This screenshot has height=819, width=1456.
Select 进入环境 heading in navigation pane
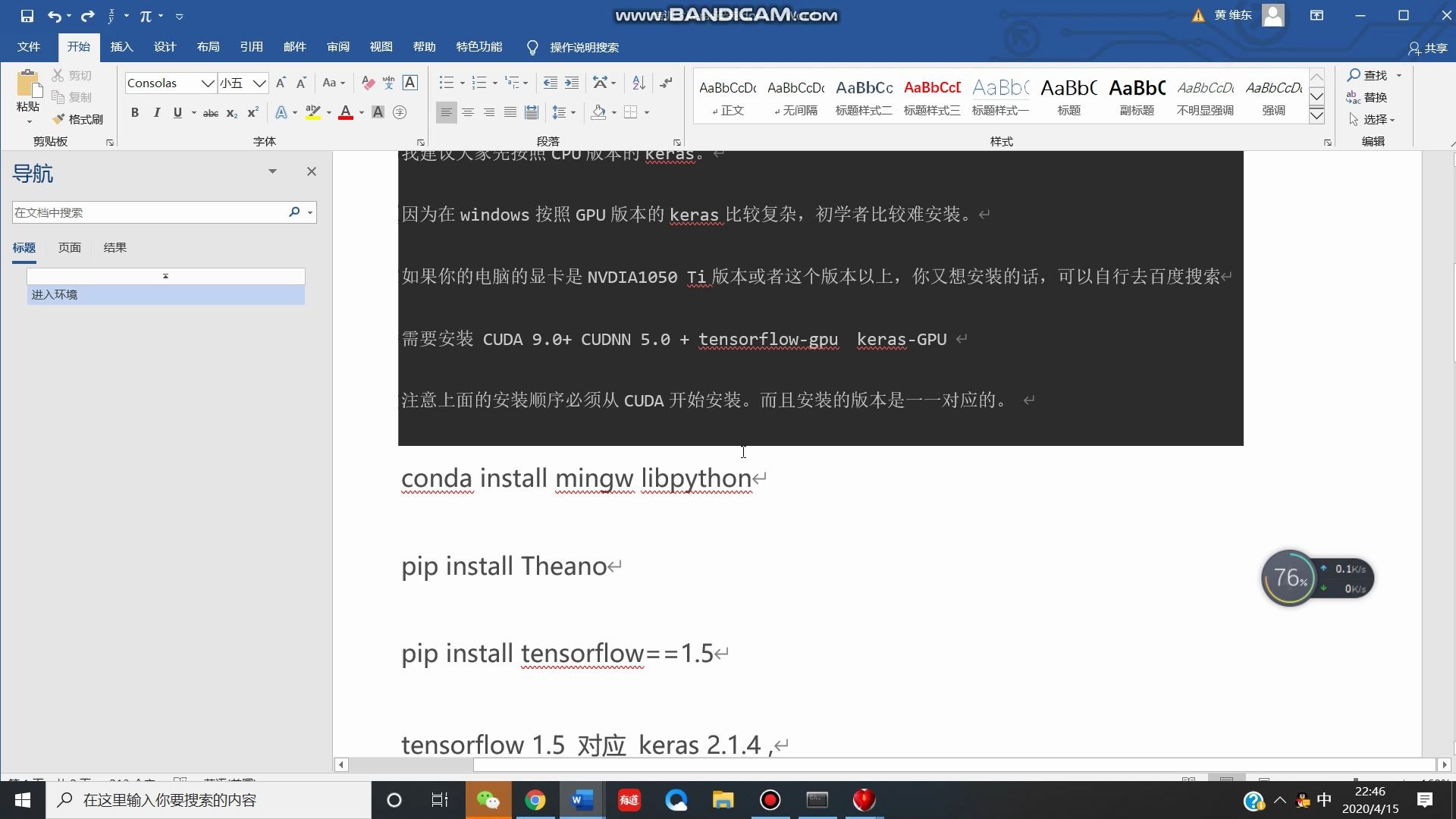coord(165,294)
